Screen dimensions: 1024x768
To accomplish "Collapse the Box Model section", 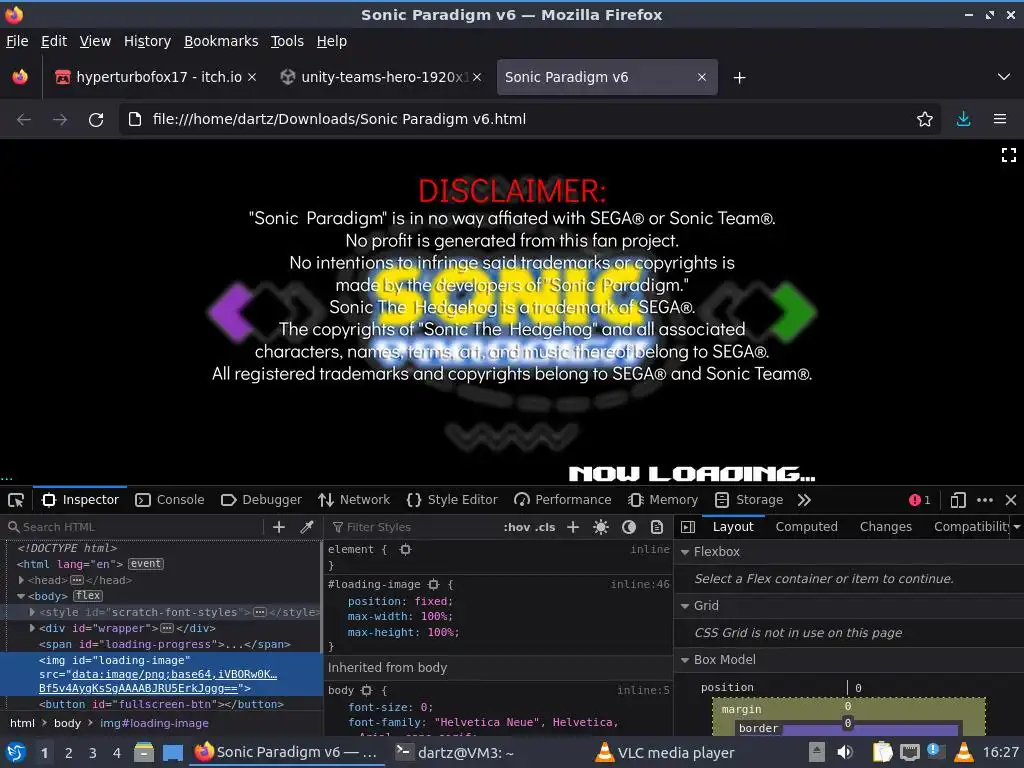I will [685, 660].
